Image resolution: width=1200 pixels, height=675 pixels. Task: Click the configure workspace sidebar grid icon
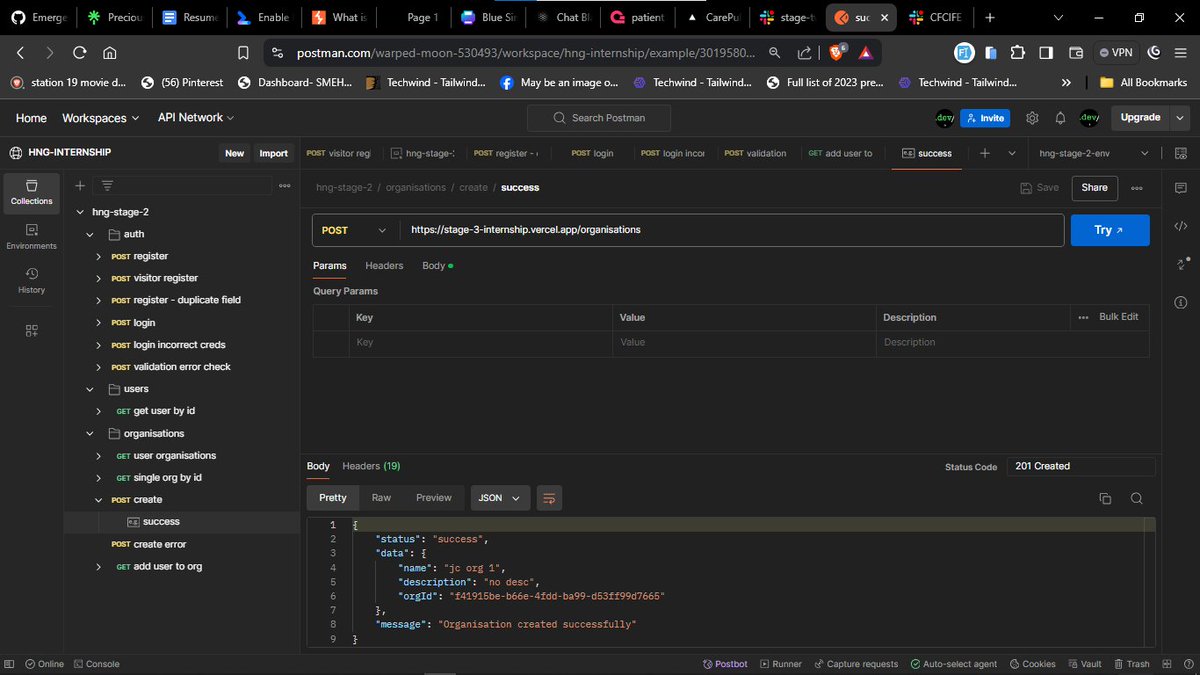pyautogui.click(x=31, y=331)
